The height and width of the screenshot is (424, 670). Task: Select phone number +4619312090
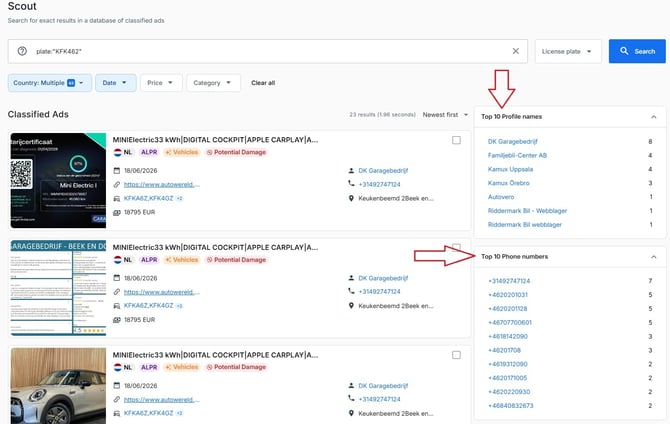[x=508, y=364]
